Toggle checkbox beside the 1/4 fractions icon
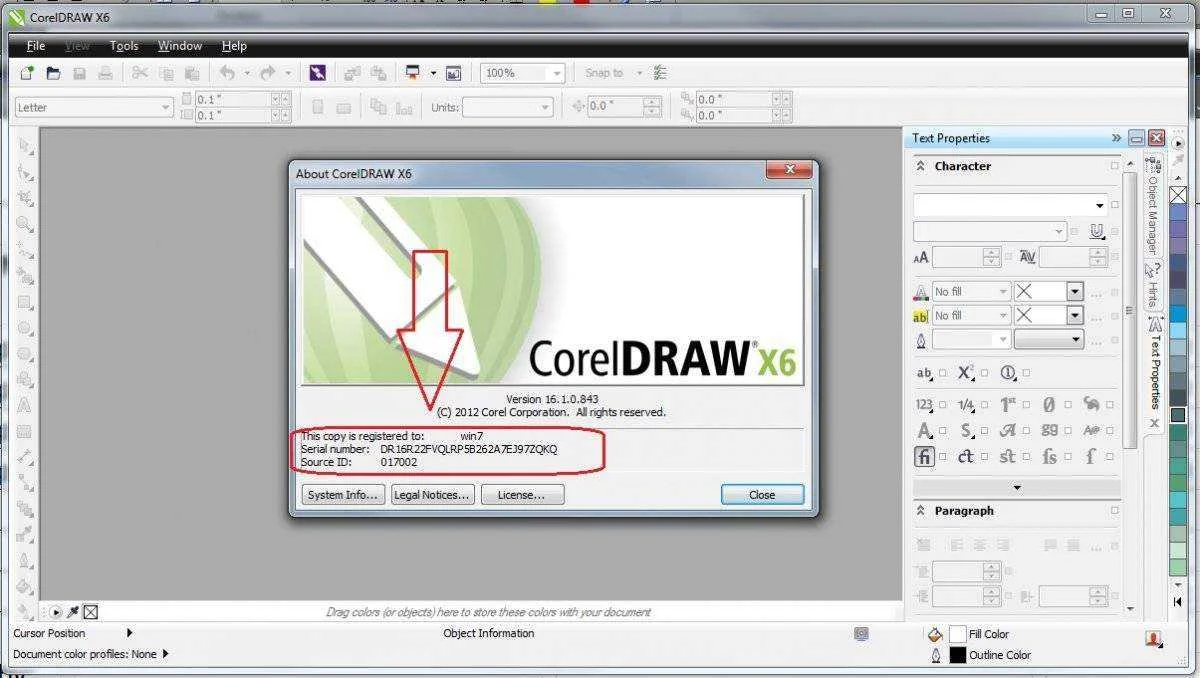The height and width of the screenshot is (678, 1200). pos(984,405)
